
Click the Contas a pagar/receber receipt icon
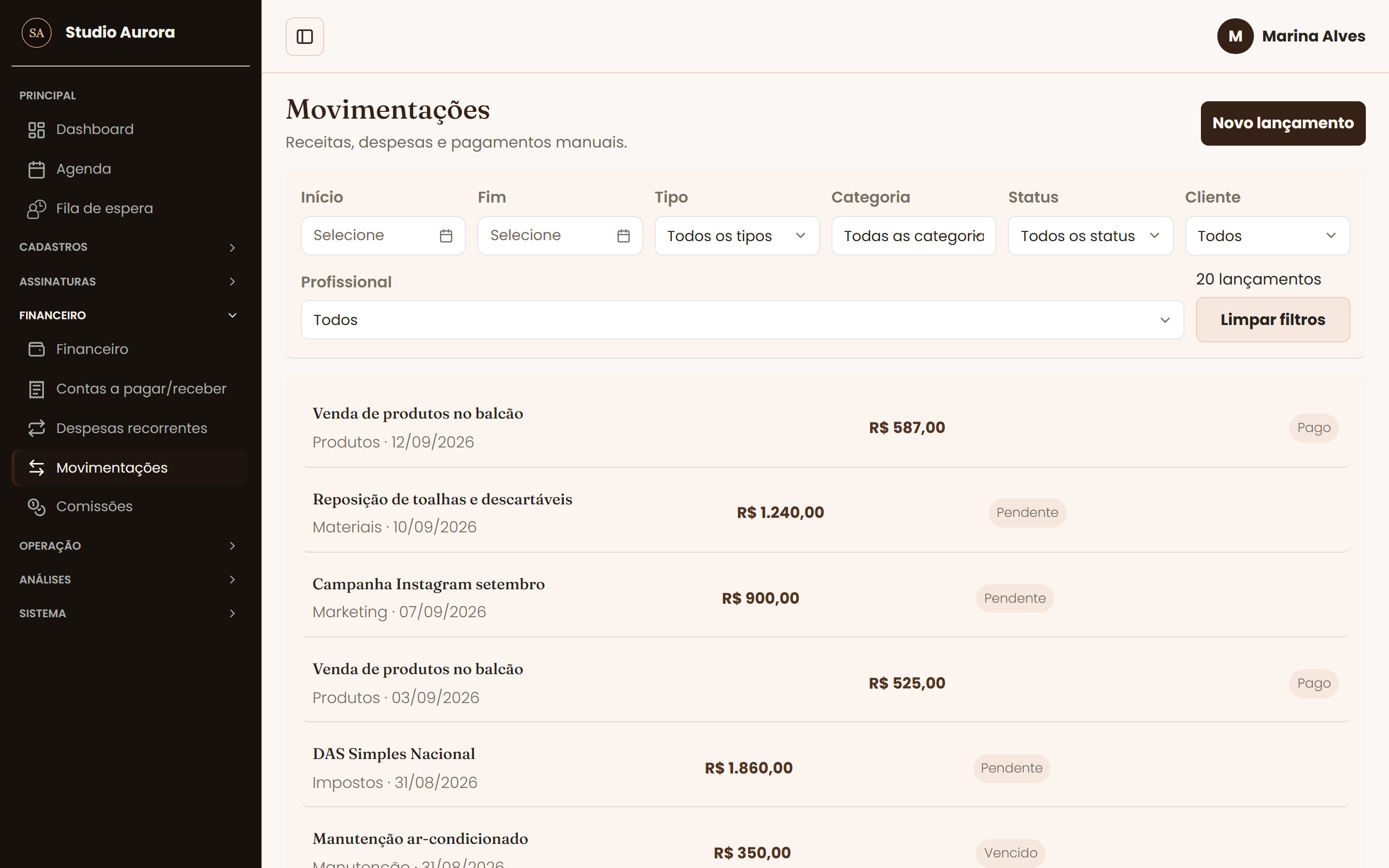(37, 389)
